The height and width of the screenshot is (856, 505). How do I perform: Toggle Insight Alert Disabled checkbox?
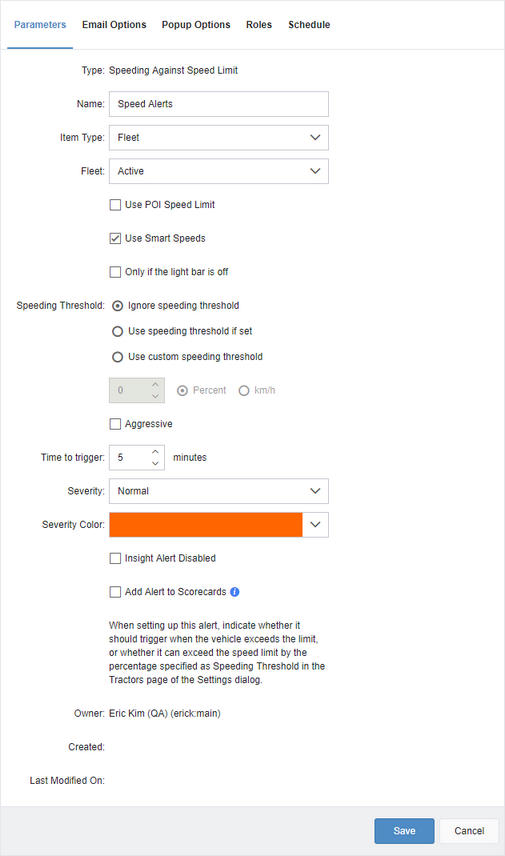115,558
